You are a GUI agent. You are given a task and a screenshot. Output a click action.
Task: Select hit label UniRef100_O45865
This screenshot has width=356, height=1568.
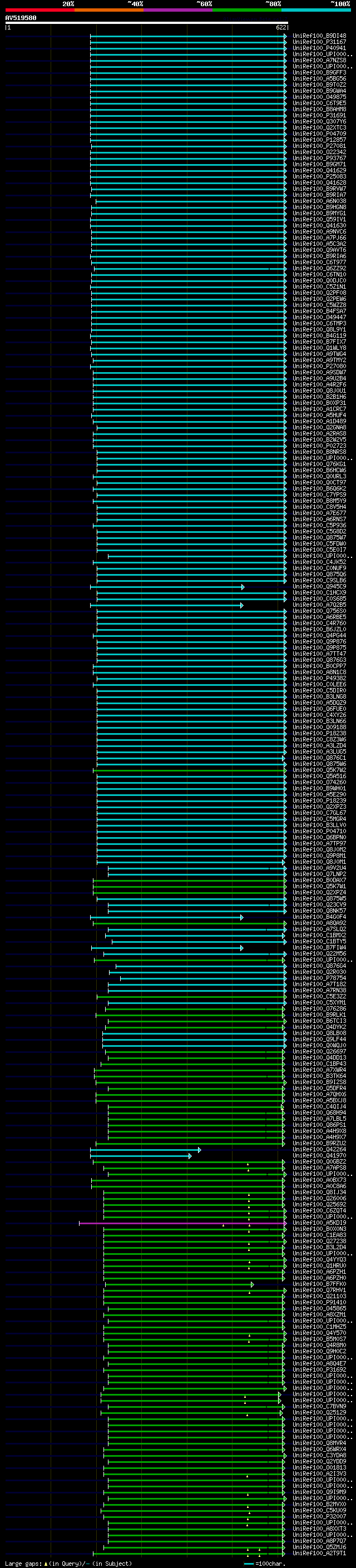(x=319, y=1308)
